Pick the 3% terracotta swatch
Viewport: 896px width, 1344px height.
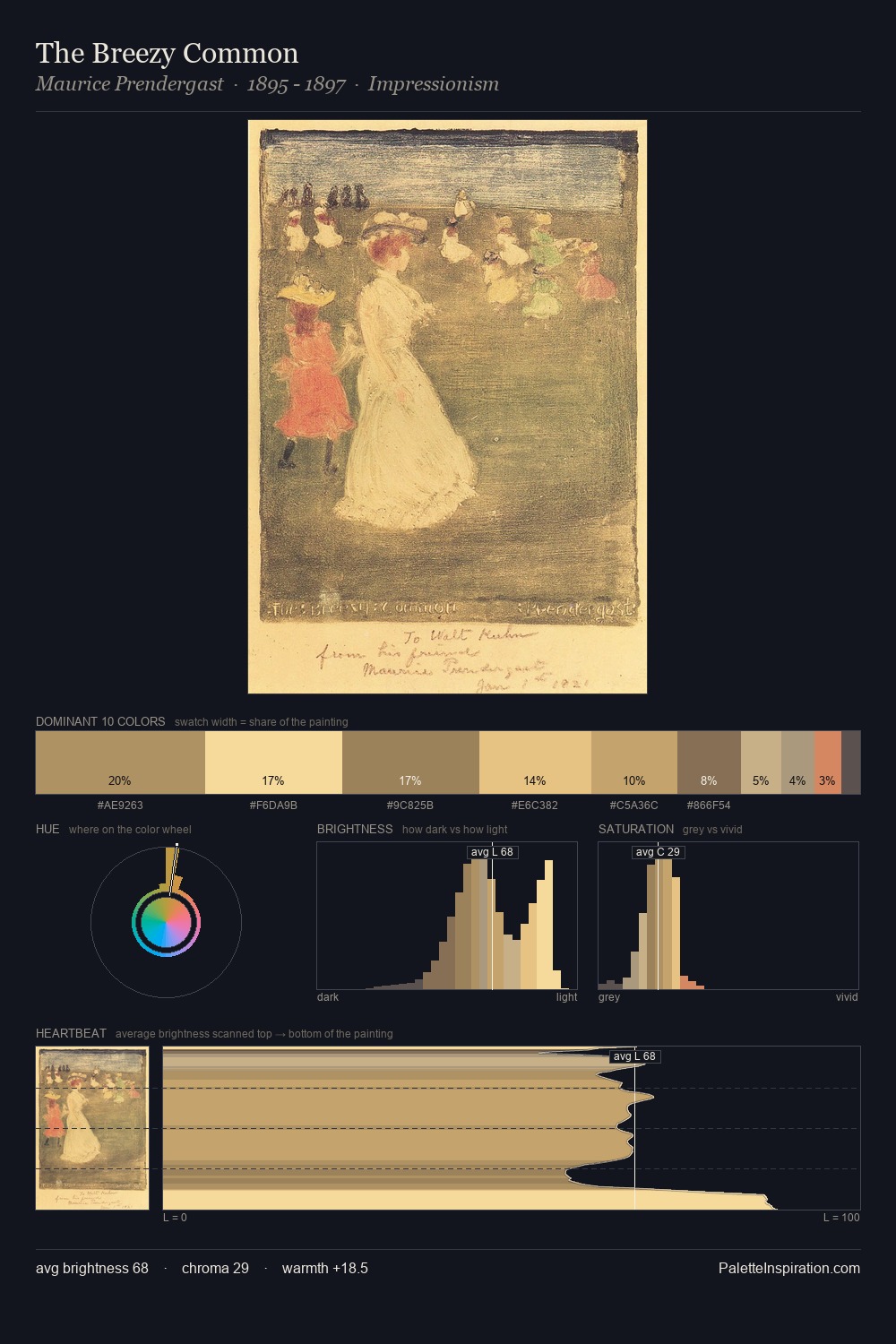click(x=828, y=762)
